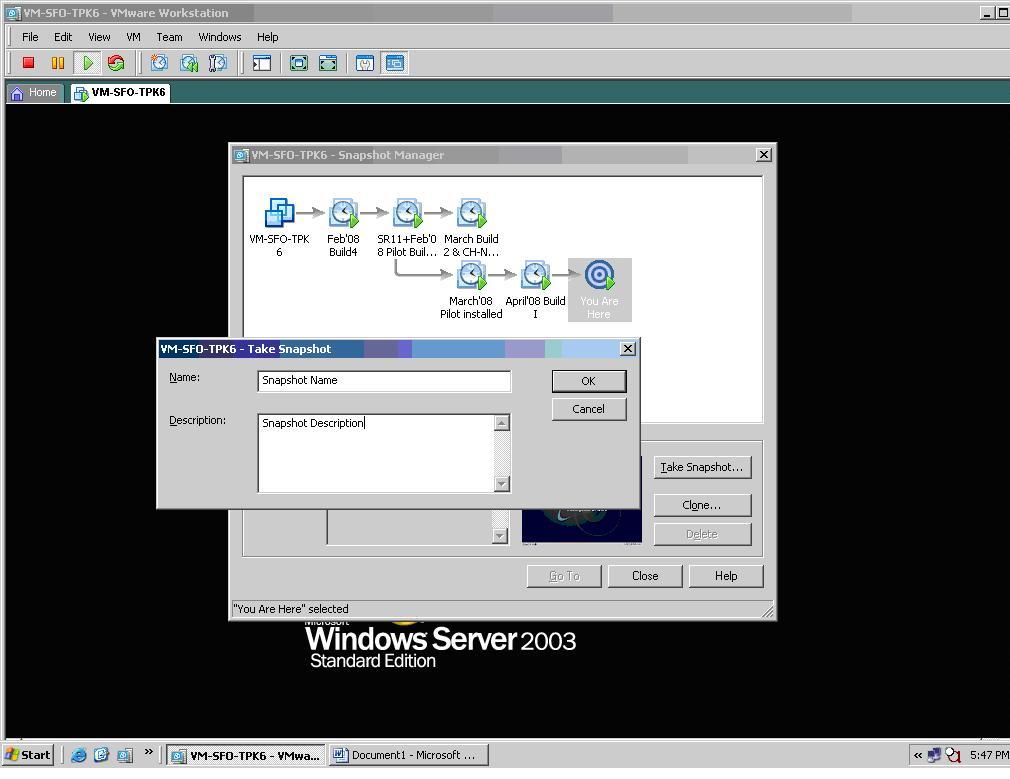This screenshot has width=1010, height=779.
Task: Click the Quick Switch toolbar icon
Action: (328, 63)
